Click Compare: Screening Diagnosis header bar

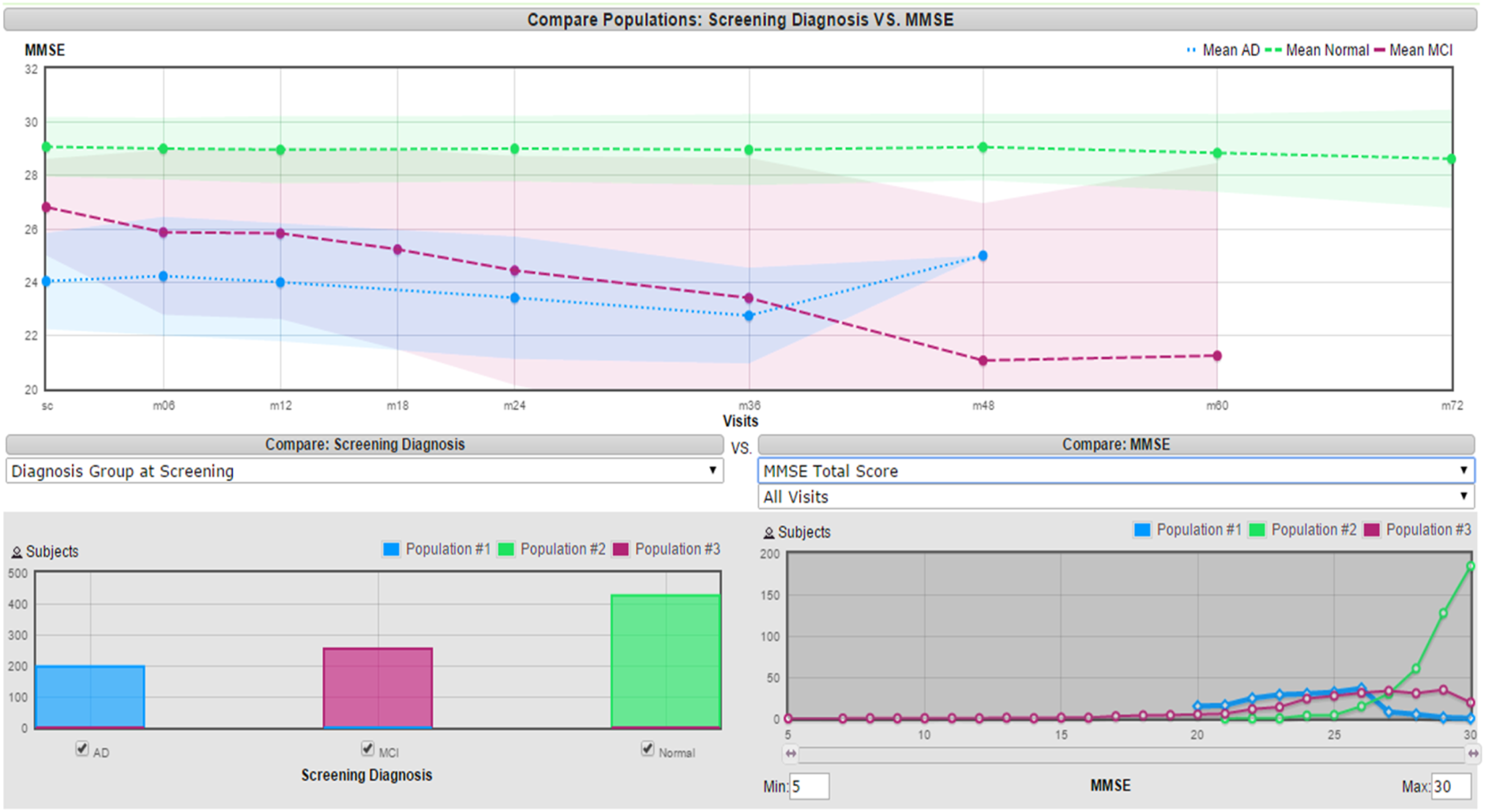(364, 444)
